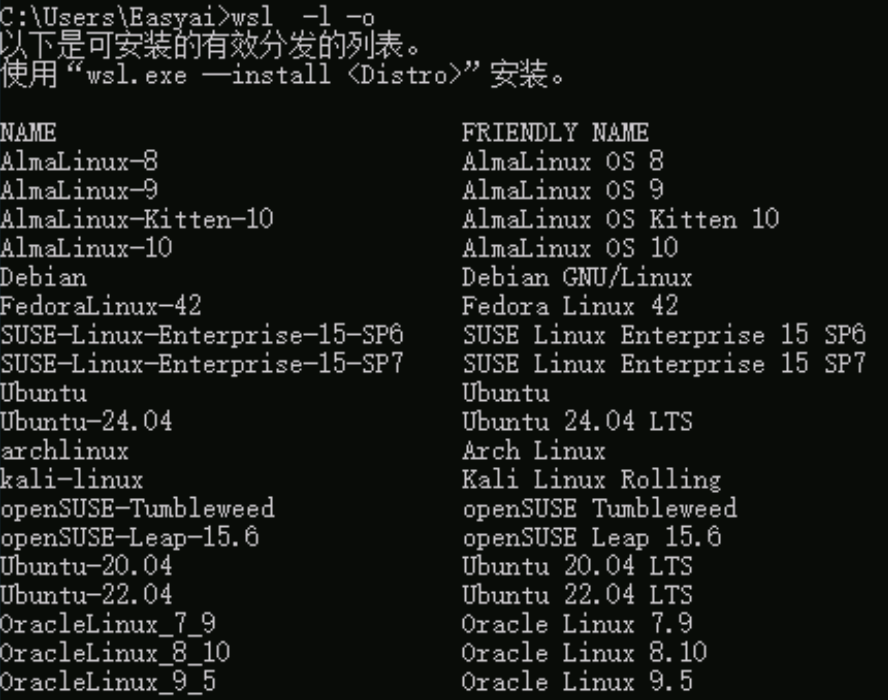Viewport: 888px width, 700px height.
Task: Click AlmaLinux-8 in the NAME column
Action: (79, 162)
